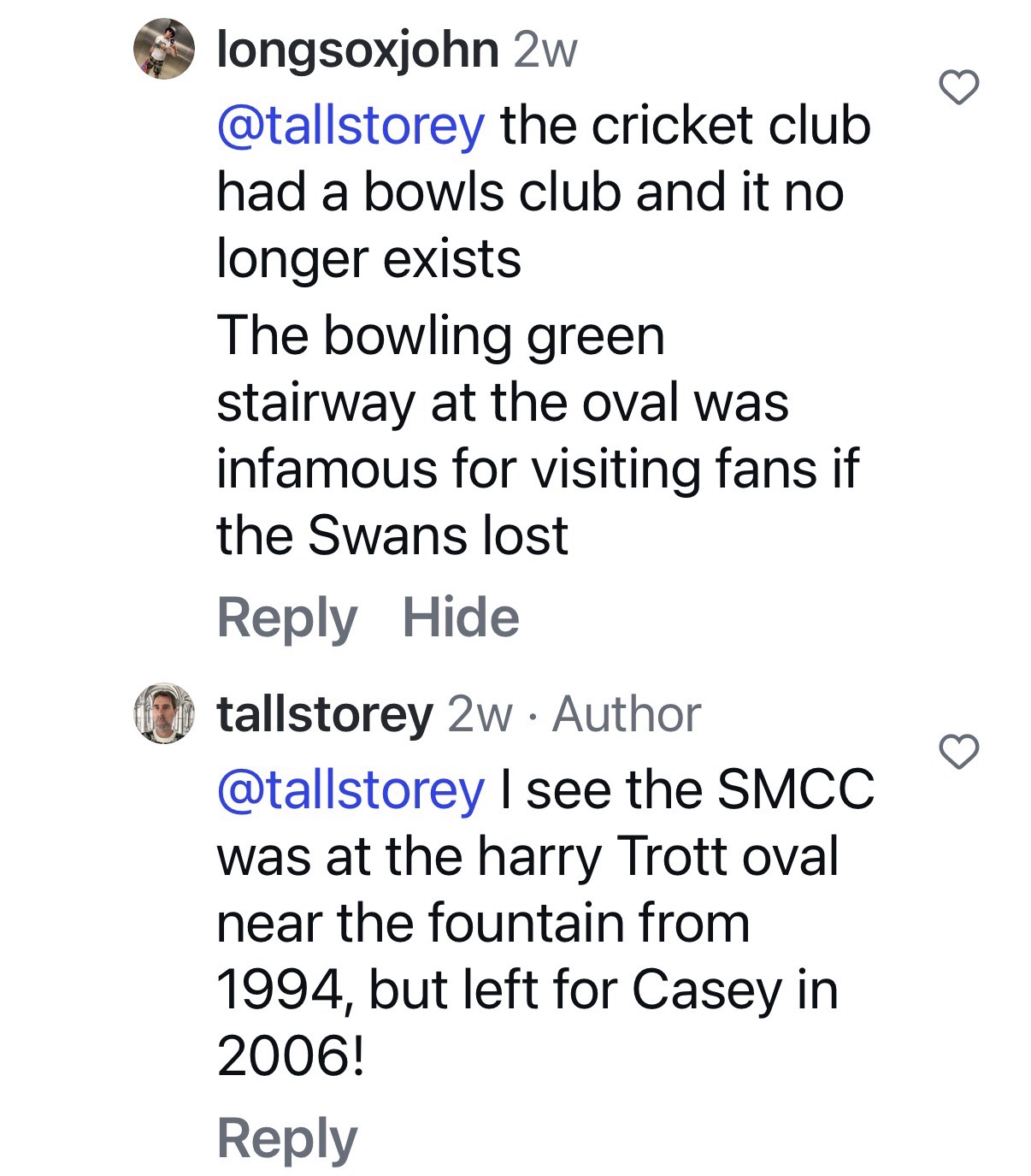Viewport: 1031px width, 1176px height.
Task: Click the "the Swans lost" text line
Action: tap(392, 536)
